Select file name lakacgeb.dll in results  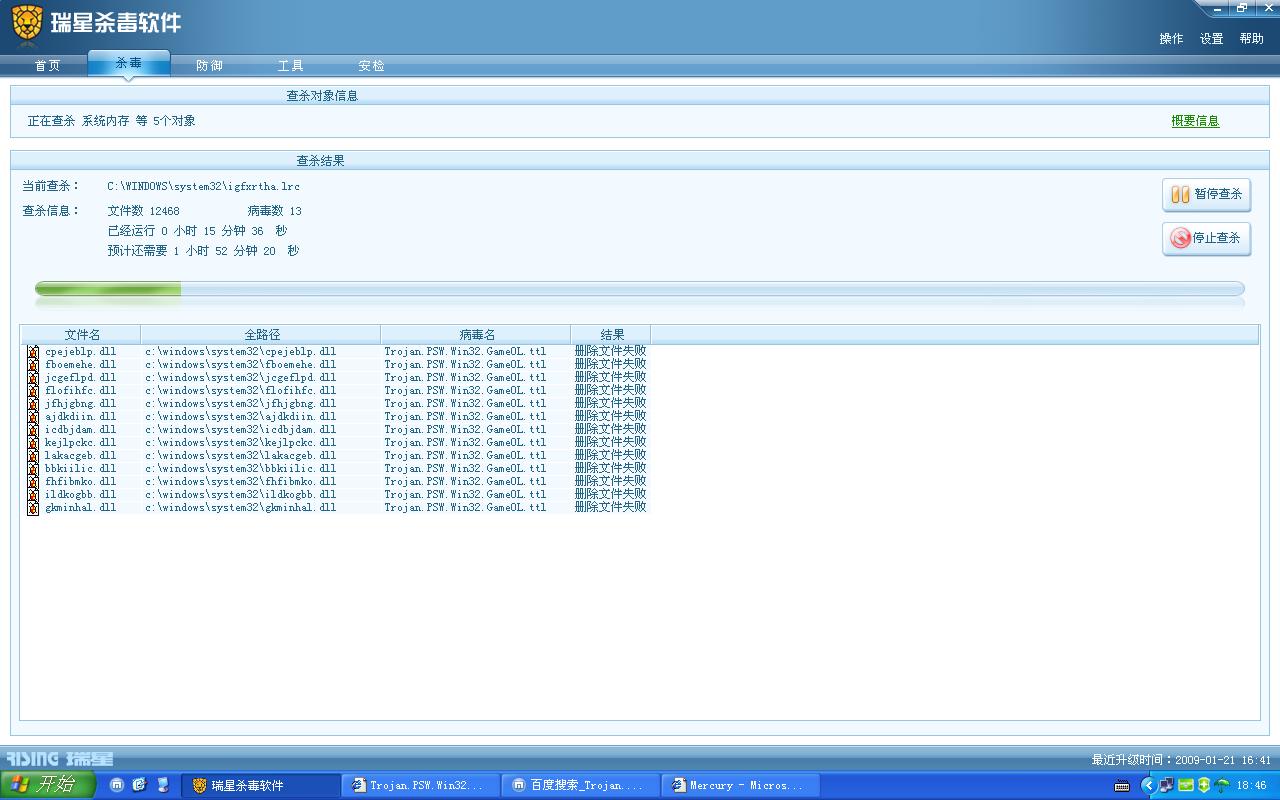pyautogui.click(x=80, y=456)
